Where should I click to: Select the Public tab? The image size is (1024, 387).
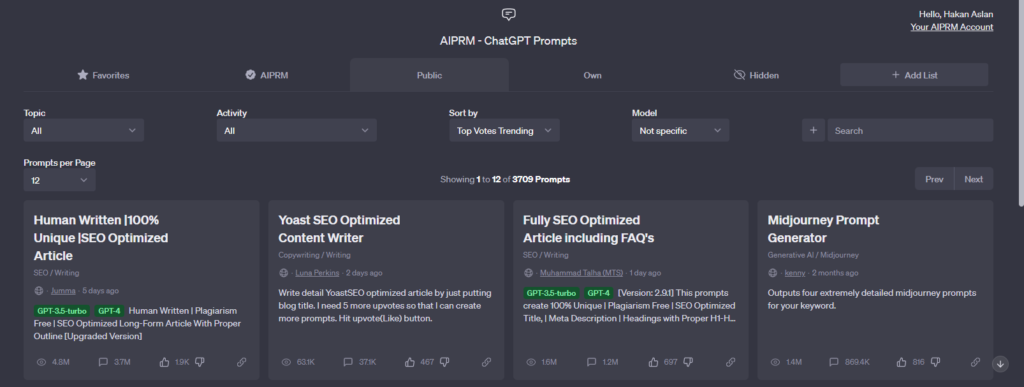point(429,75)
